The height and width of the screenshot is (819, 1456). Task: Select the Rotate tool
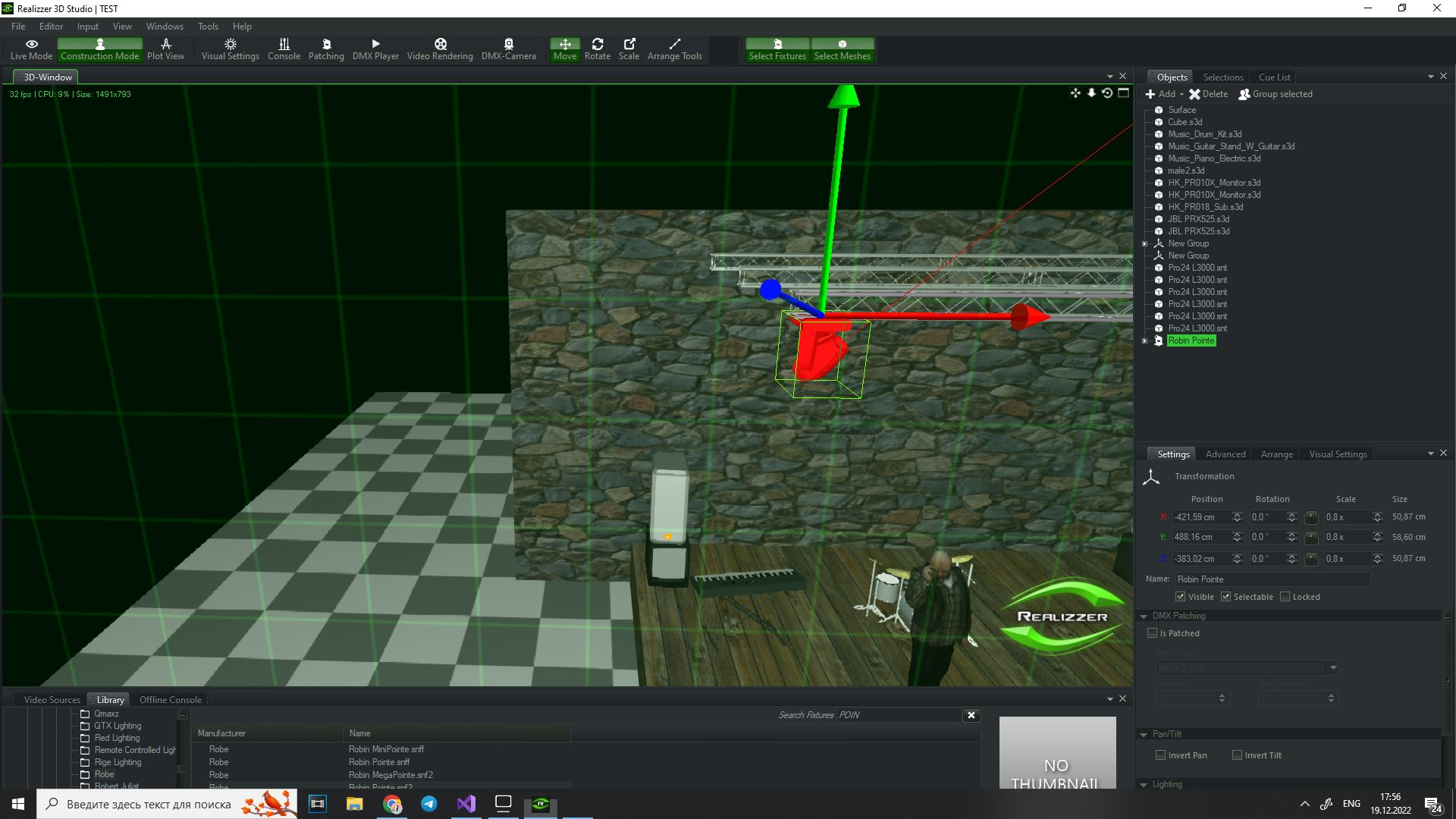tap(597, 49)
